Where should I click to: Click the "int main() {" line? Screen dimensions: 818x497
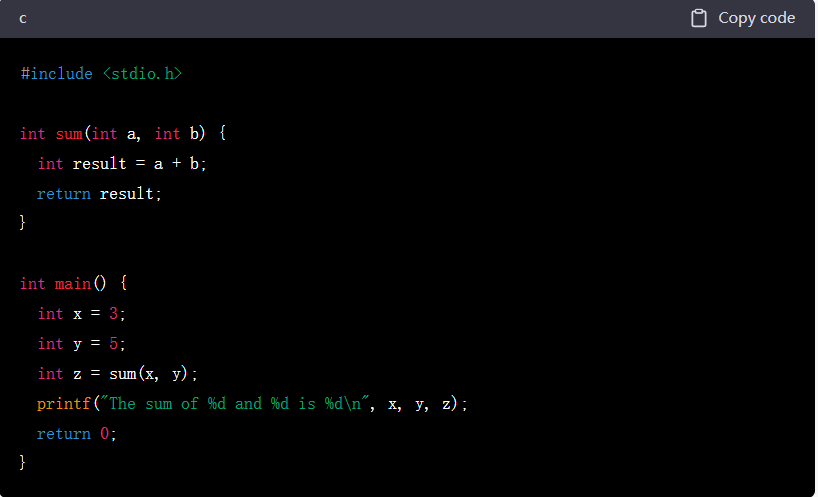(x=74, y=284)
